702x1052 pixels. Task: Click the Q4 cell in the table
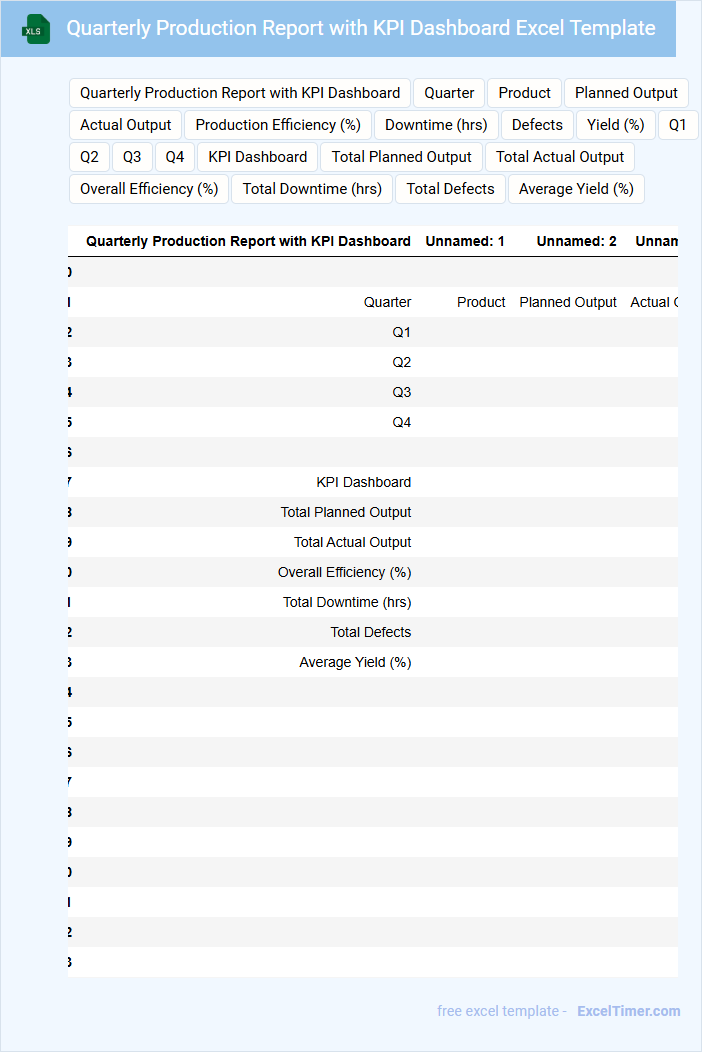[x=401, y=422]
